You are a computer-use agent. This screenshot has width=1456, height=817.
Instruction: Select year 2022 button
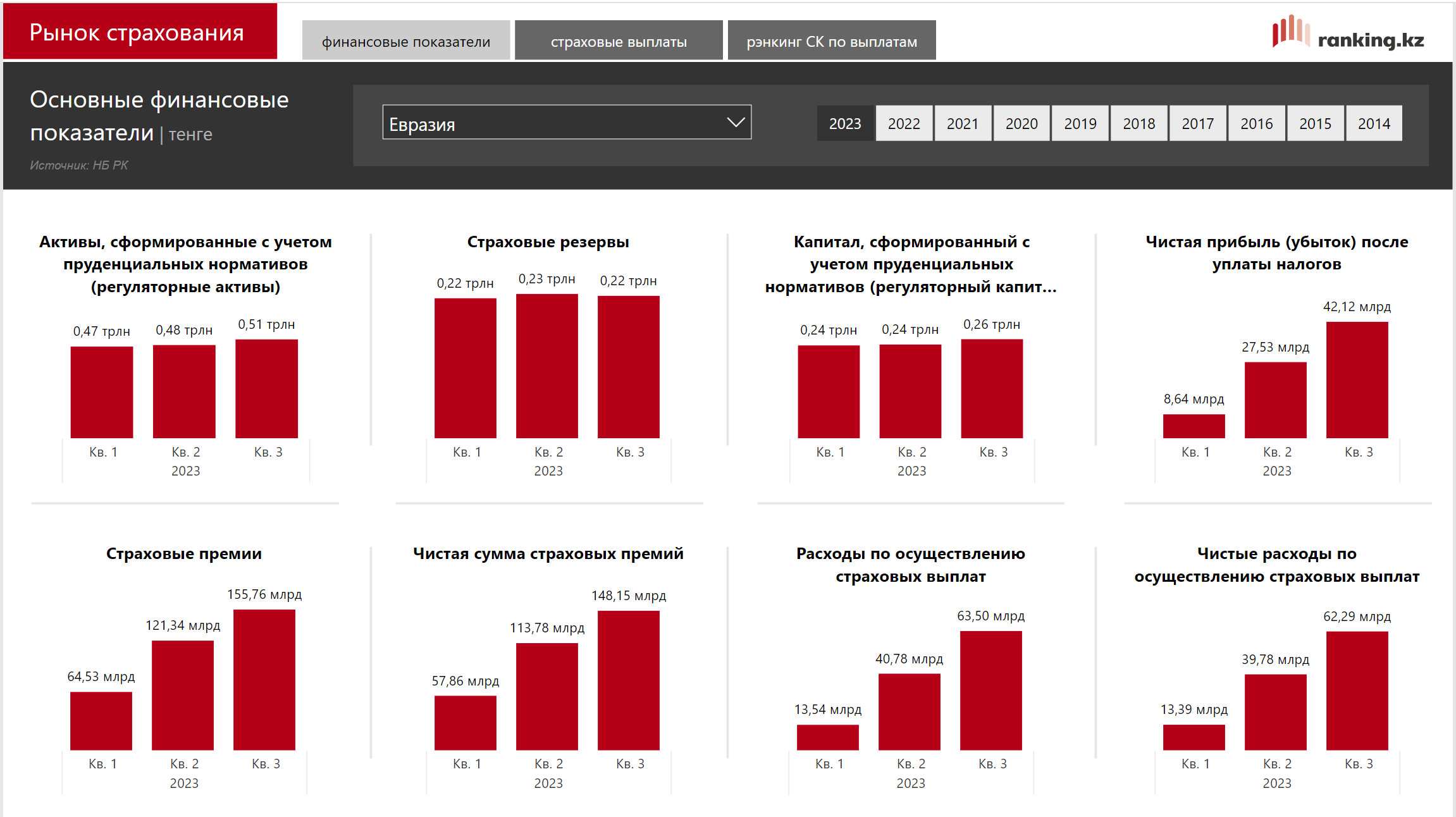903,123
